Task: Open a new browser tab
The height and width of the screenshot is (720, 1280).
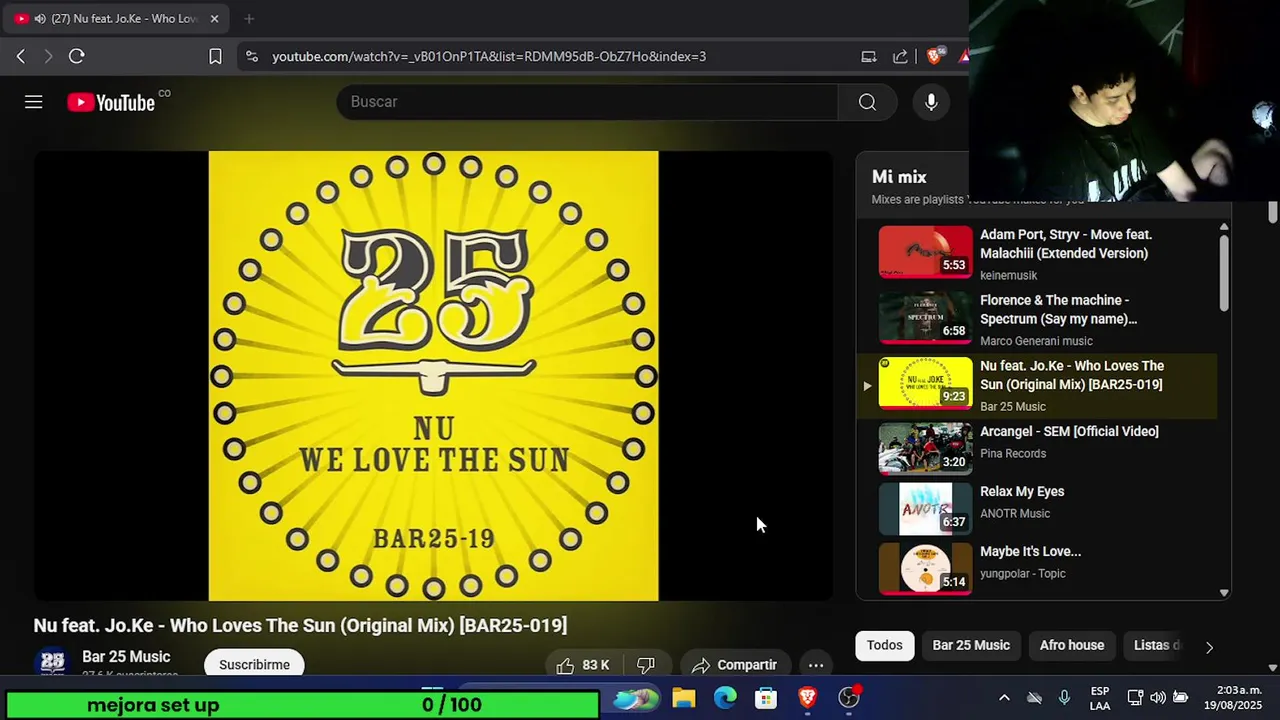Action: 249,18
